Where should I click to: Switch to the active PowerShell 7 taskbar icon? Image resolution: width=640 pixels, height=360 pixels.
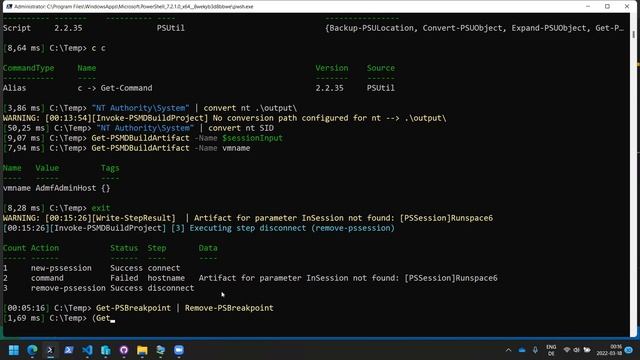(51, 350)
